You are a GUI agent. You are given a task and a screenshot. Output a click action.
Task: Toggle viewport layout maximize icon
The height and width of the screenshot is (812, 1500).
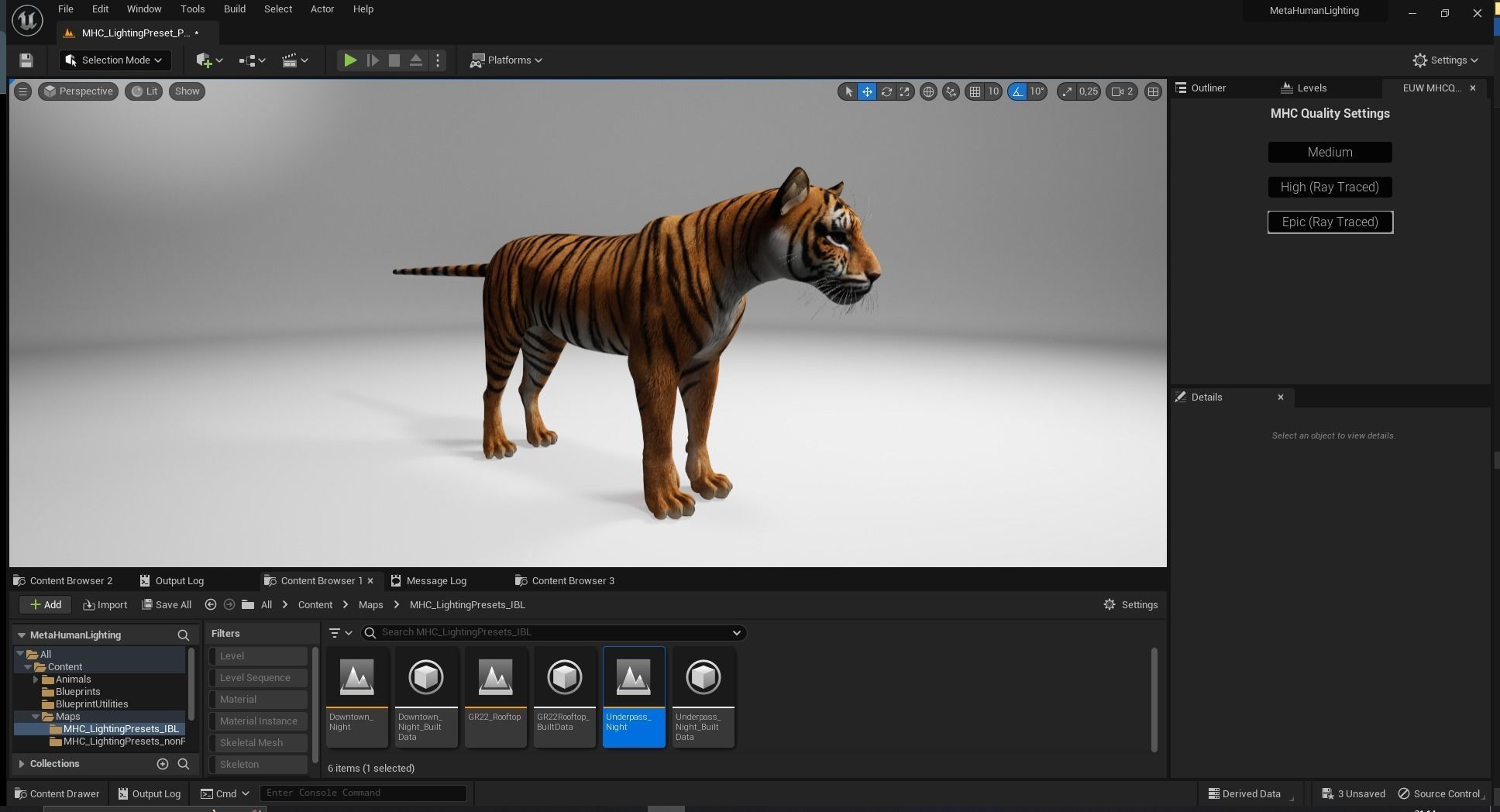(1153, 91)
